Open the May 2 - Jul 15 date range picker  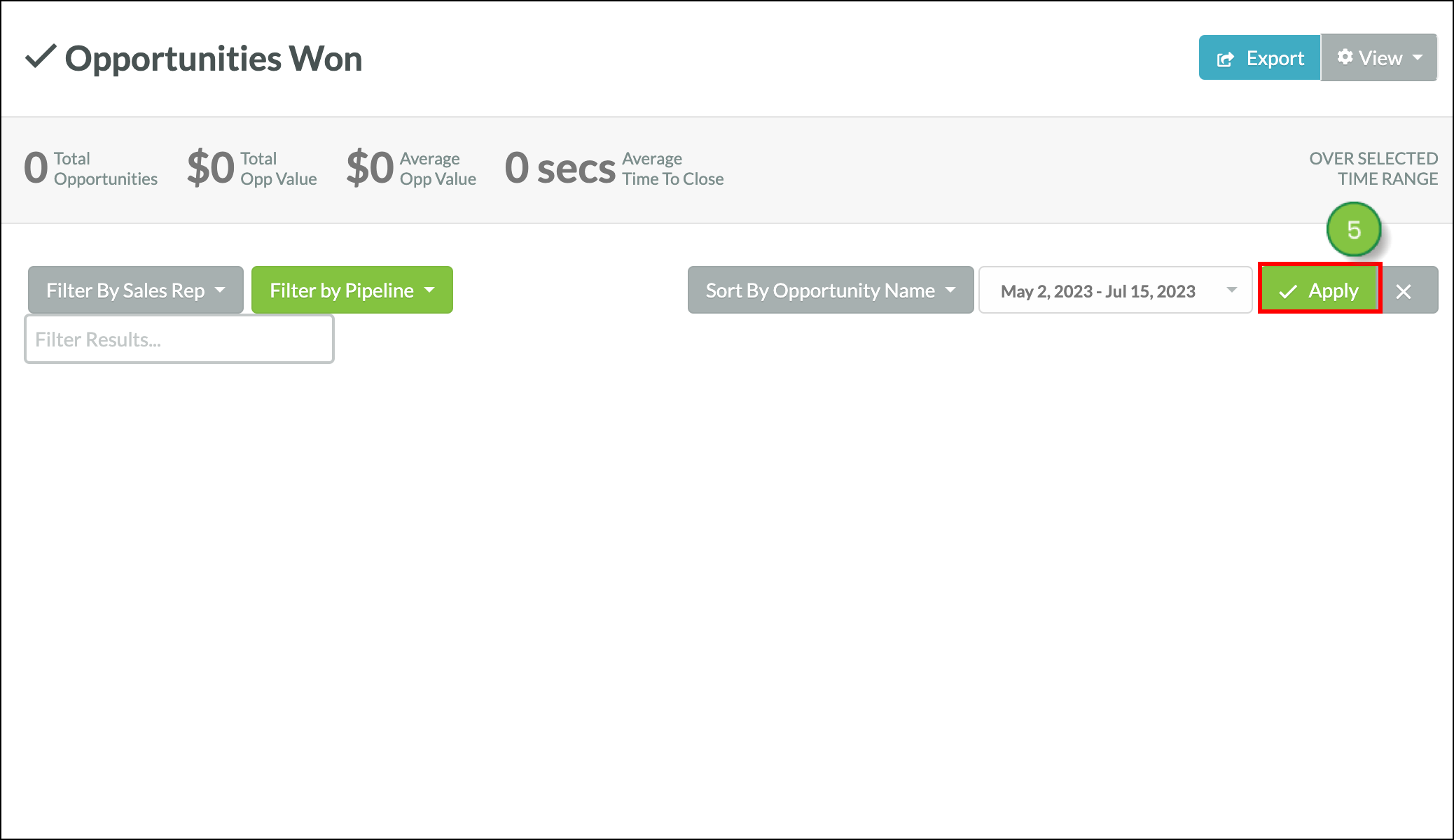click(1115, 290)
